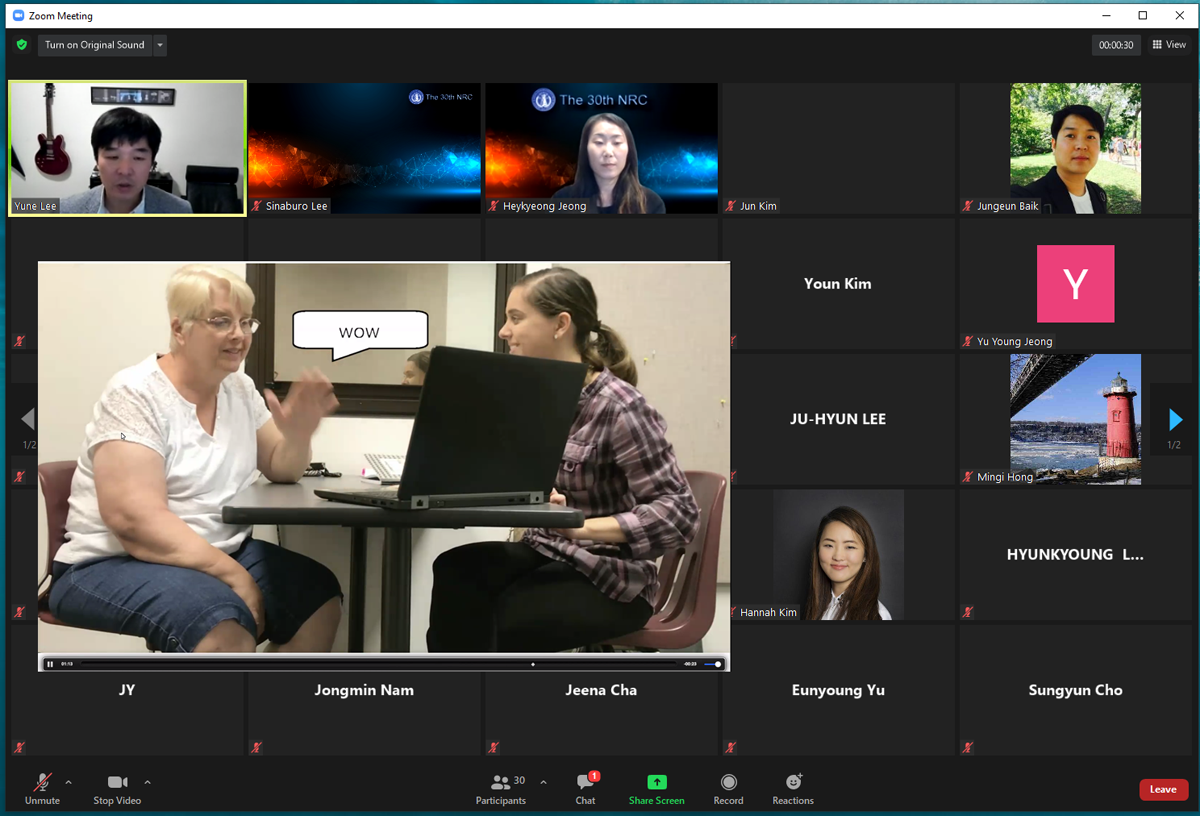
Task: Click Eunyoung Yu's muted mic icon
Action: coord(731,747)
